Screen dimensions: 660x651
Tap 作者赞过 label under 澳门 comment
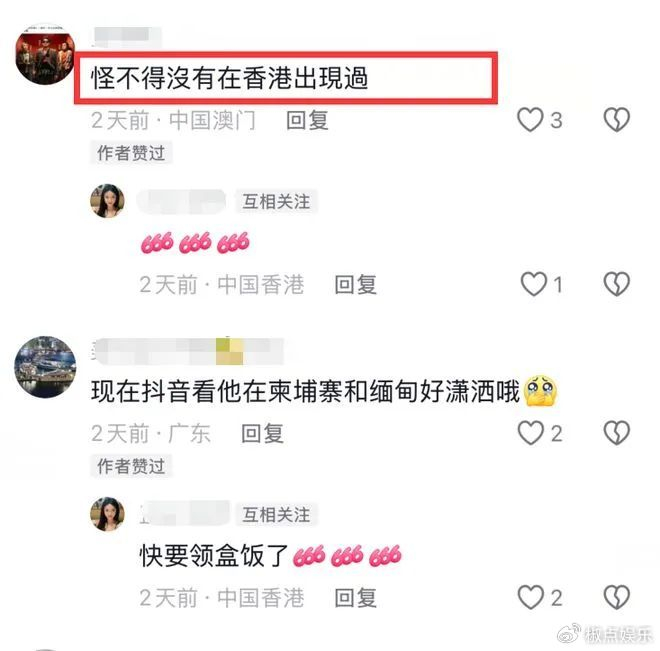(131, 153)
